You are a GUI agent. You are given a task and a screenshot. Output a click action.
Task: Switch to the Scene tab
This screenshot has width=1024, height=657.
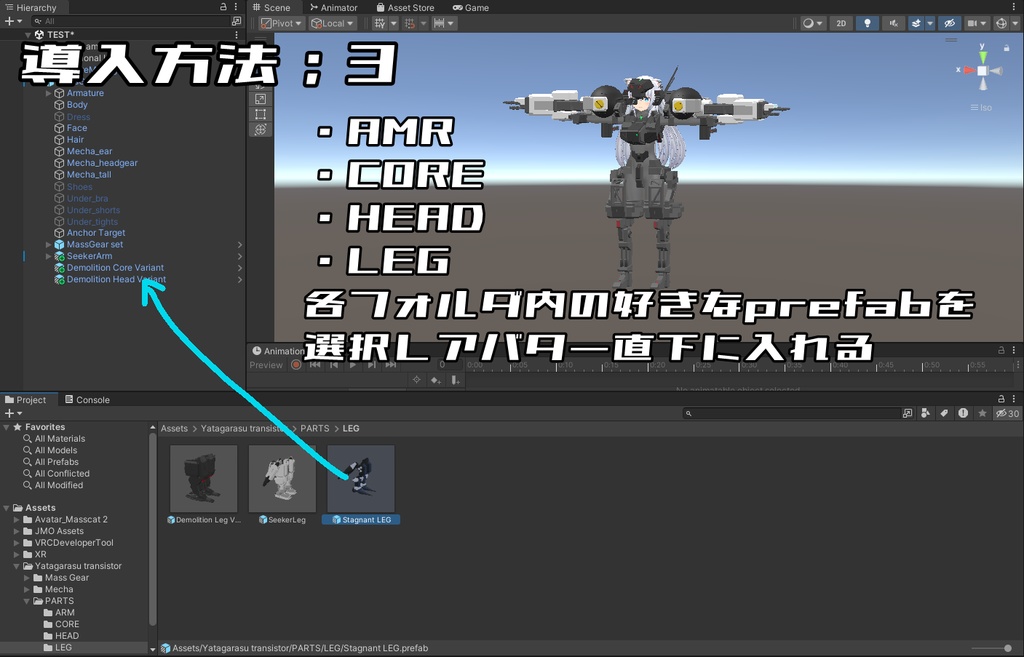point(272,8)
